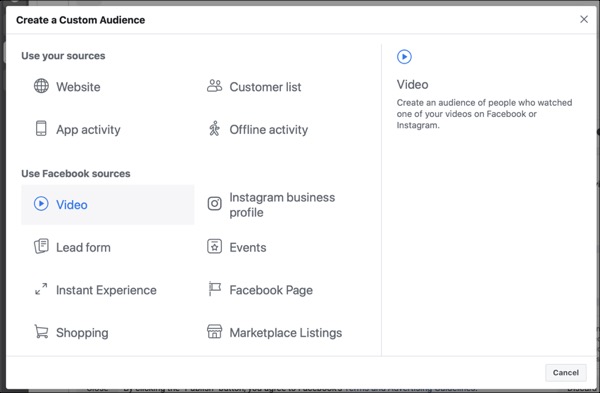Click the Customer list people icon
600x393 pixels.
[x=214, y=86]
